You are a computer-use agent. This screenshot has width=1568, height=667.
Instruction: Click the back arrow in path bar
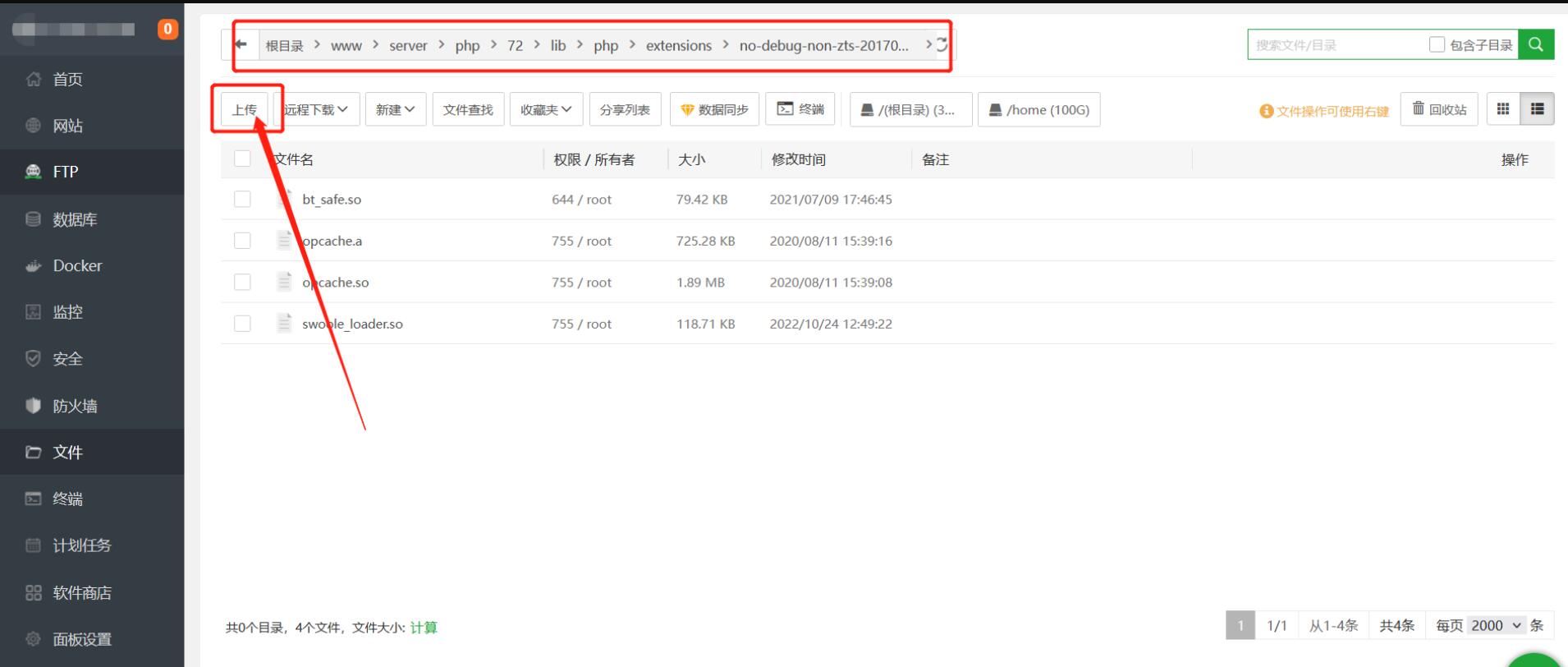click(241, 45)
